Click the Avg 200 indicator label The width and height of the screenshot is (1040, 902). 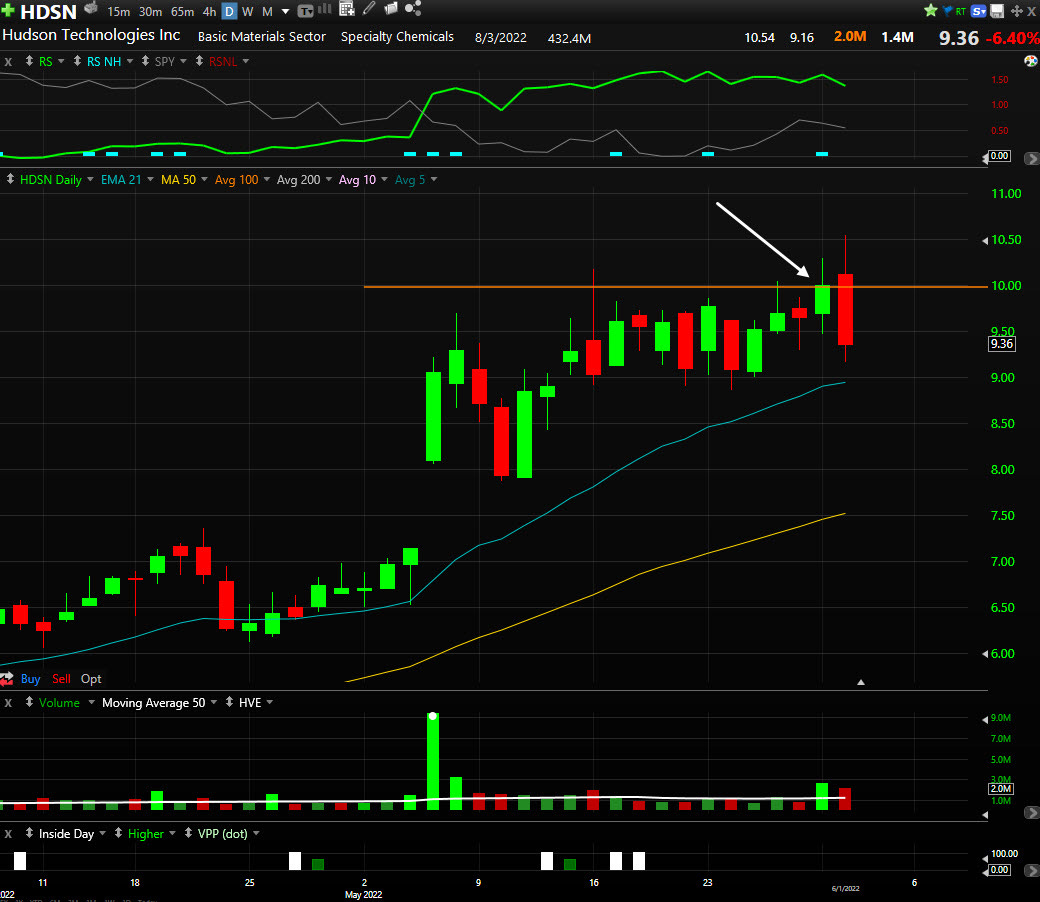click(x=298, y=180)
